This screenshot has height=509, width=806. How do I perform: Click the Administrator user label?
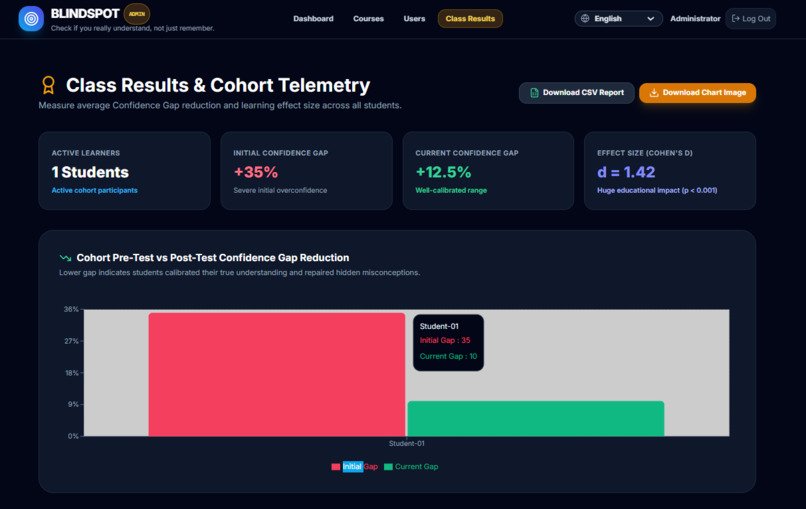coord(695,19)
